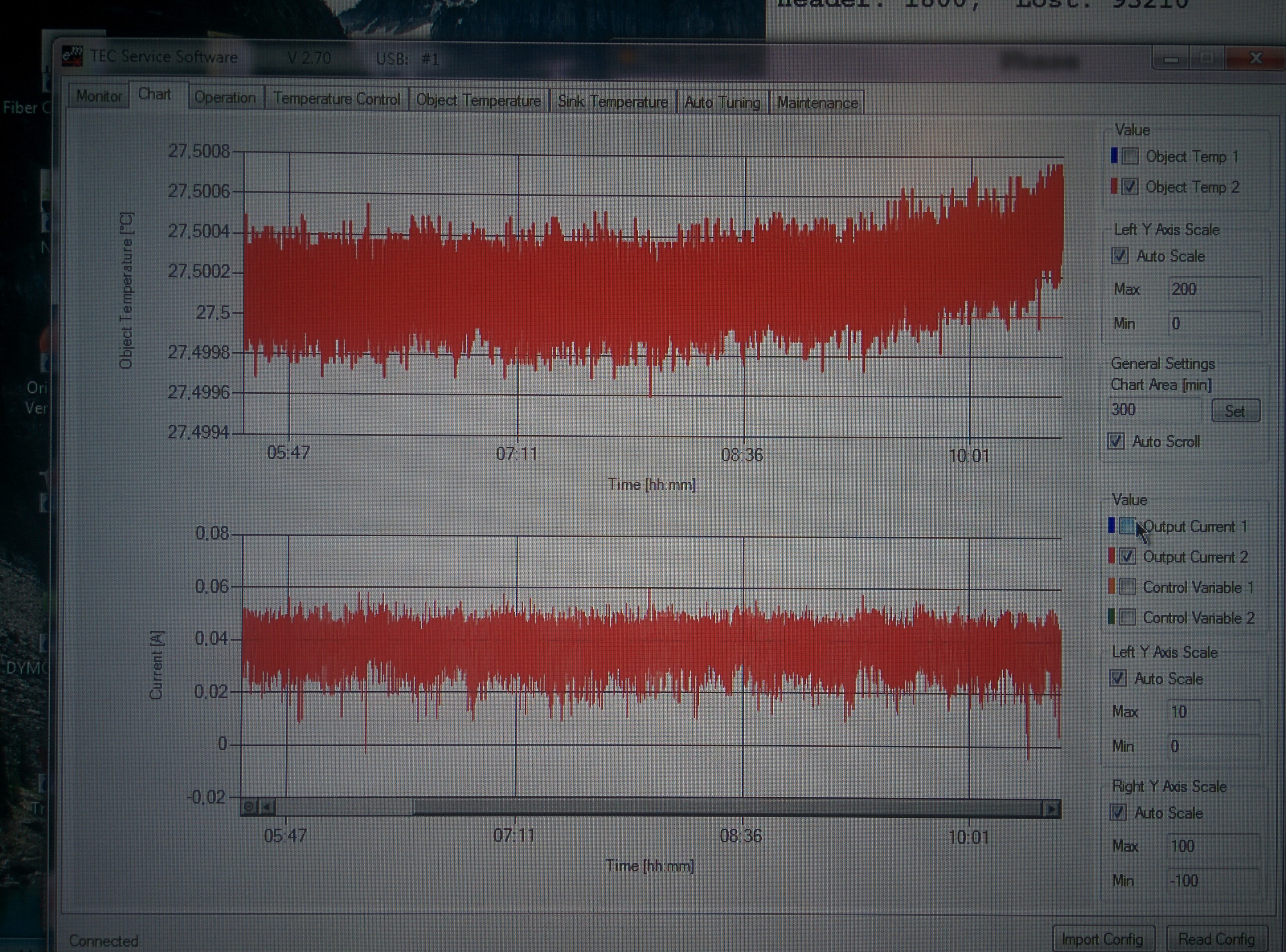Maximize the TEC Service Software window
This screenshot has height=952, width=1286.
click(1207, 58)
